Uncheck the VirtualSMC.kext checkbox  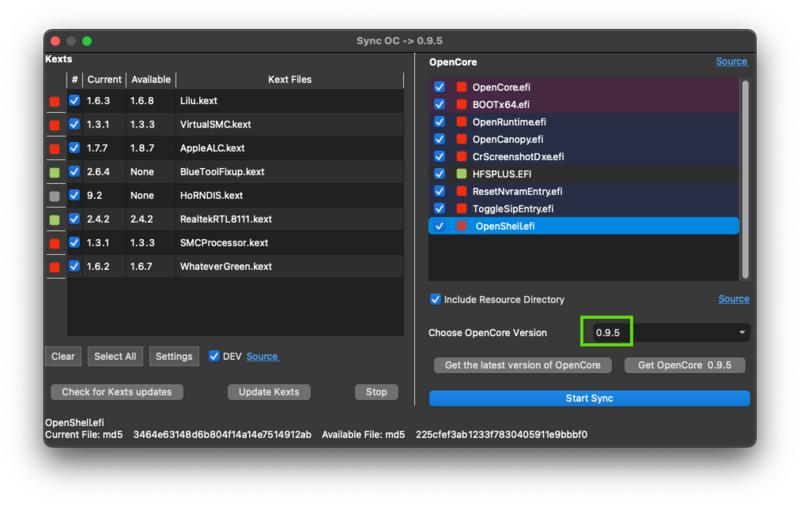(74, 124)
